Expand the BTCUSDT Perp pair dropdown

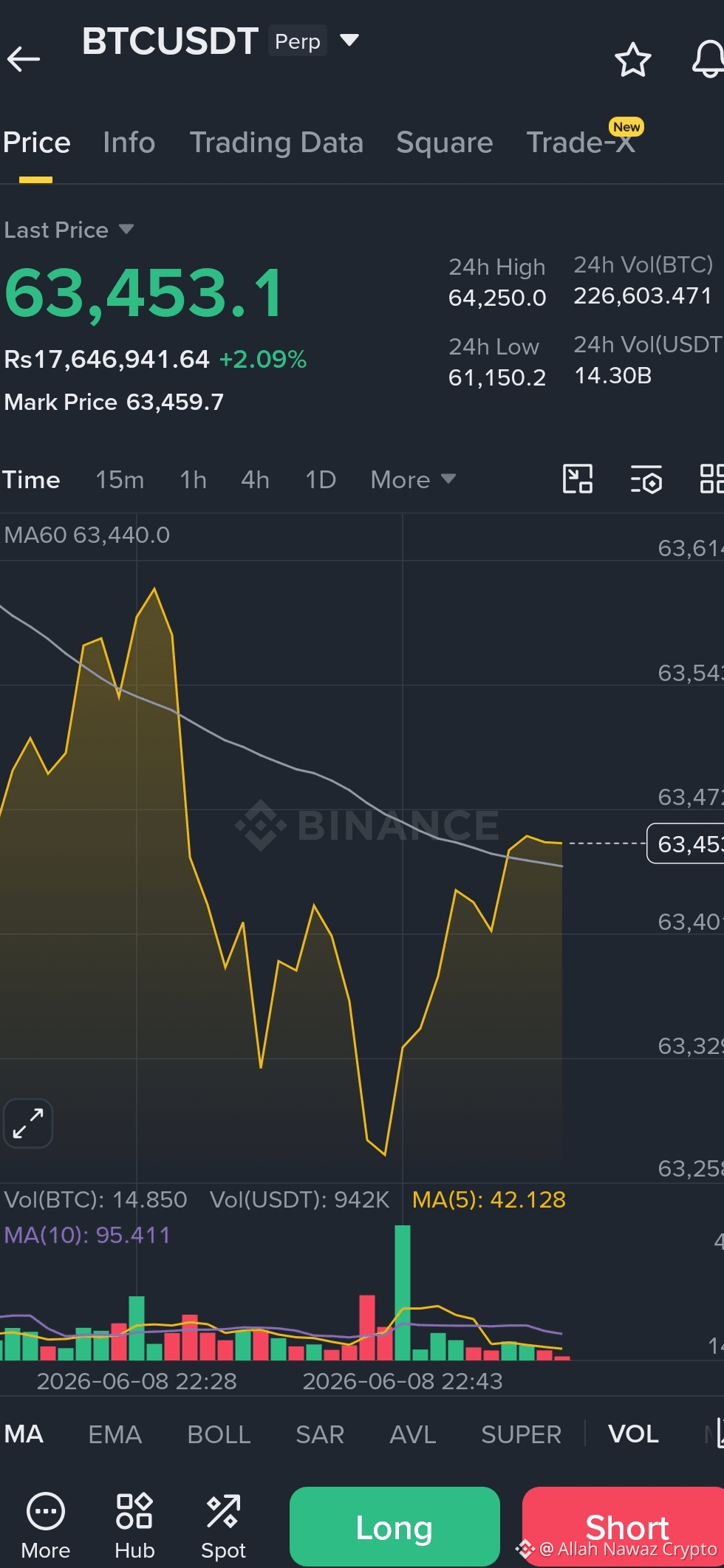coord(349,40)
